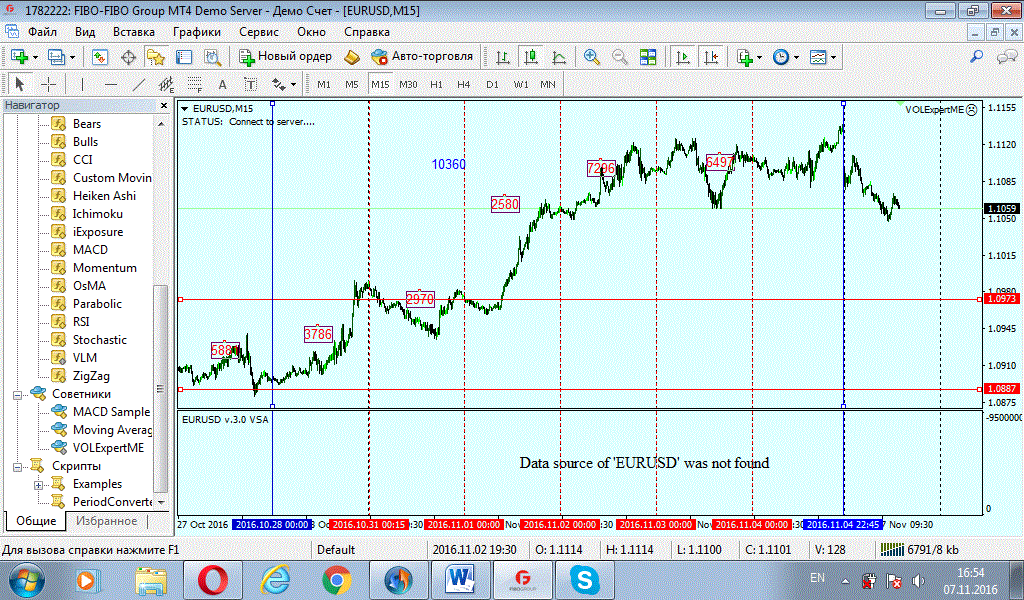Click the Periods clock icon
1024x600 pixels.
[781, 57]
